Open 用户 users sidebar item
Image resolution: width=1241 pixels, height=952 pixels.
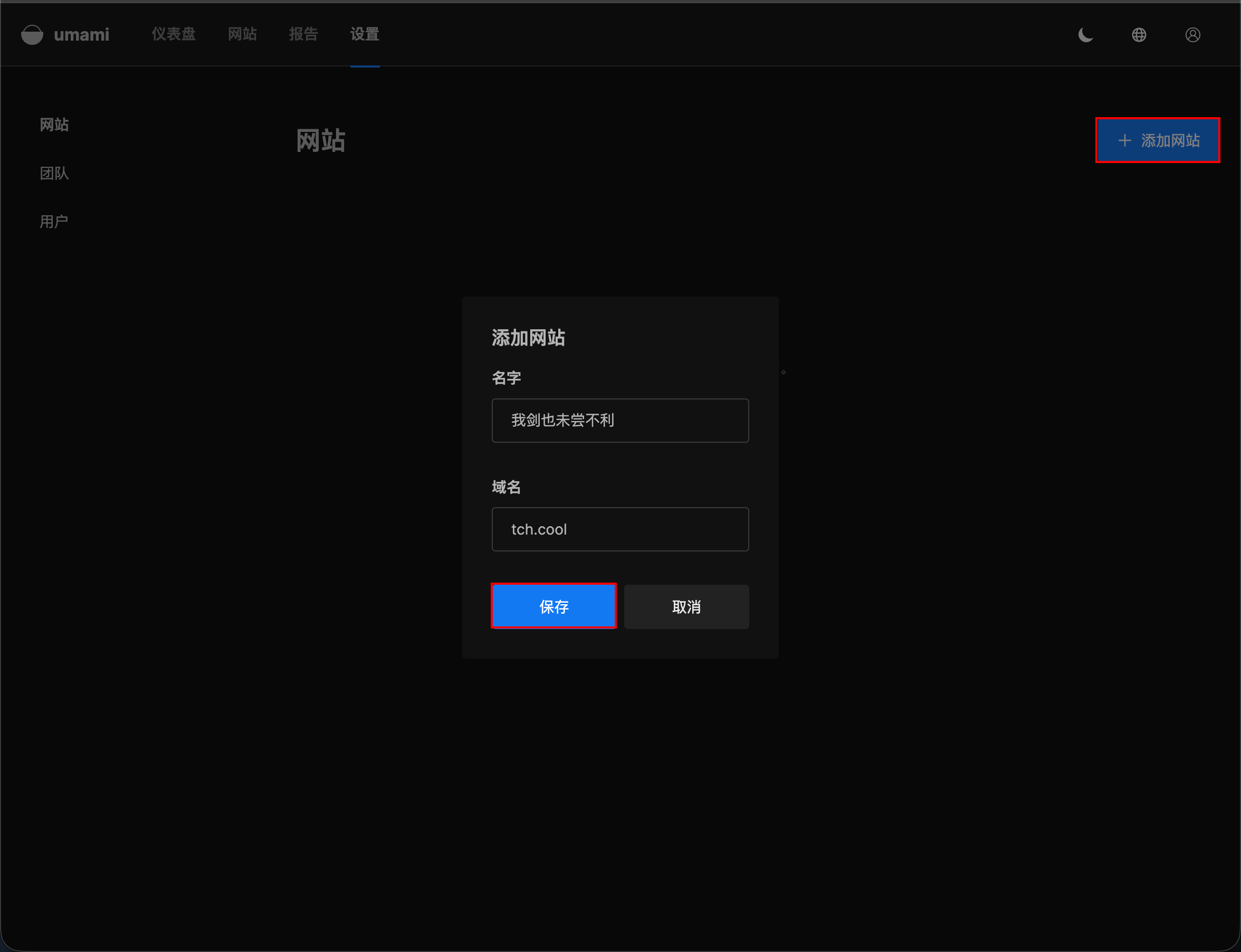click(x=54, y=222)
